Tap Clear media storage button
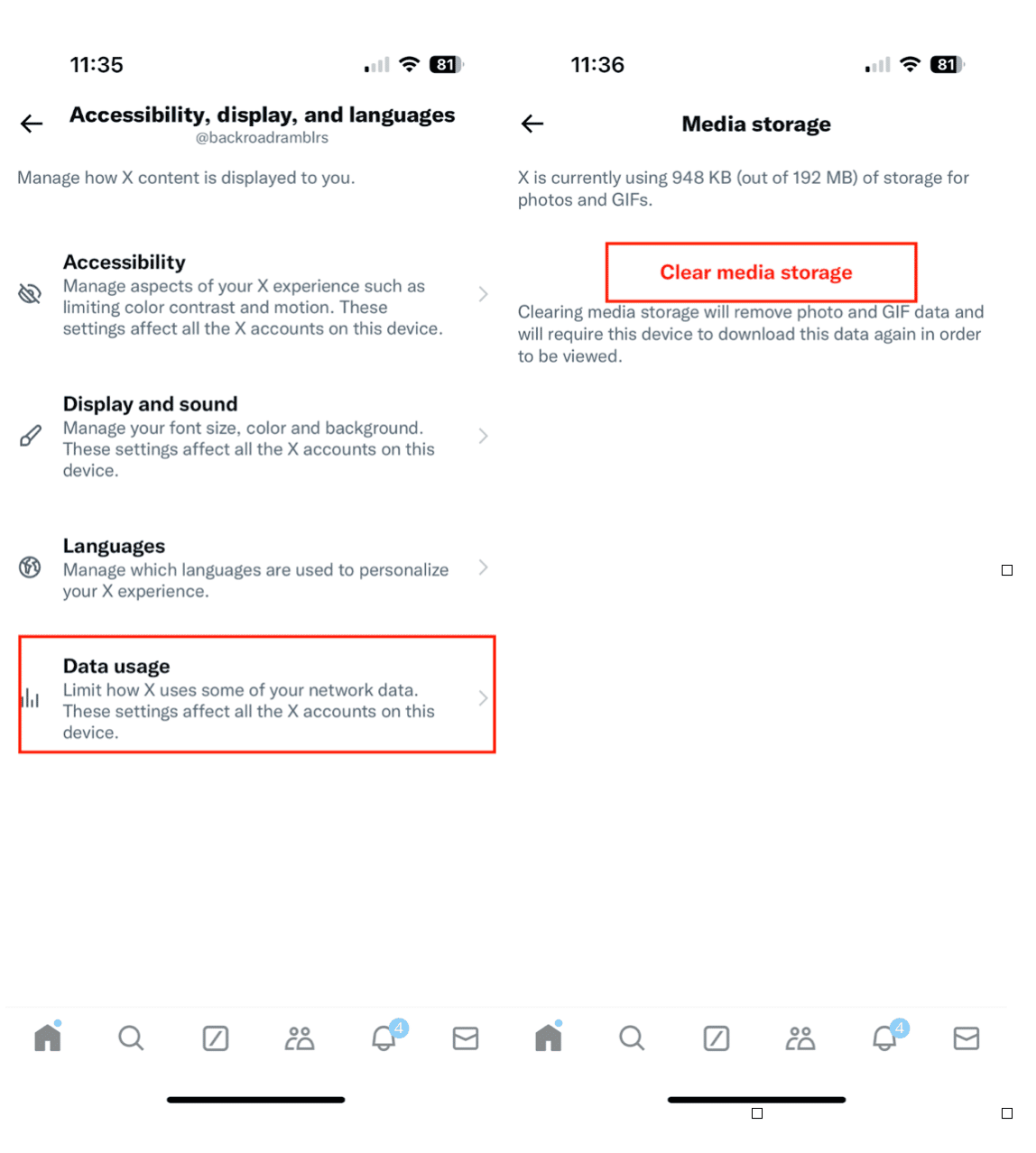This screenshot has width=1036, height=1153. pos(761,272)
